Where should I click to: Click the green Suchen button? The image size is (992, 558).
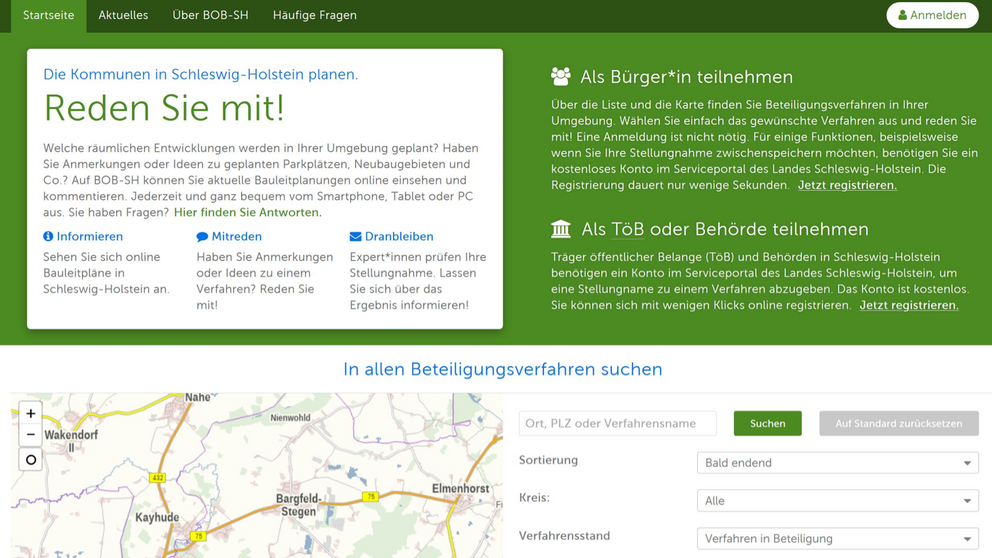767,423
